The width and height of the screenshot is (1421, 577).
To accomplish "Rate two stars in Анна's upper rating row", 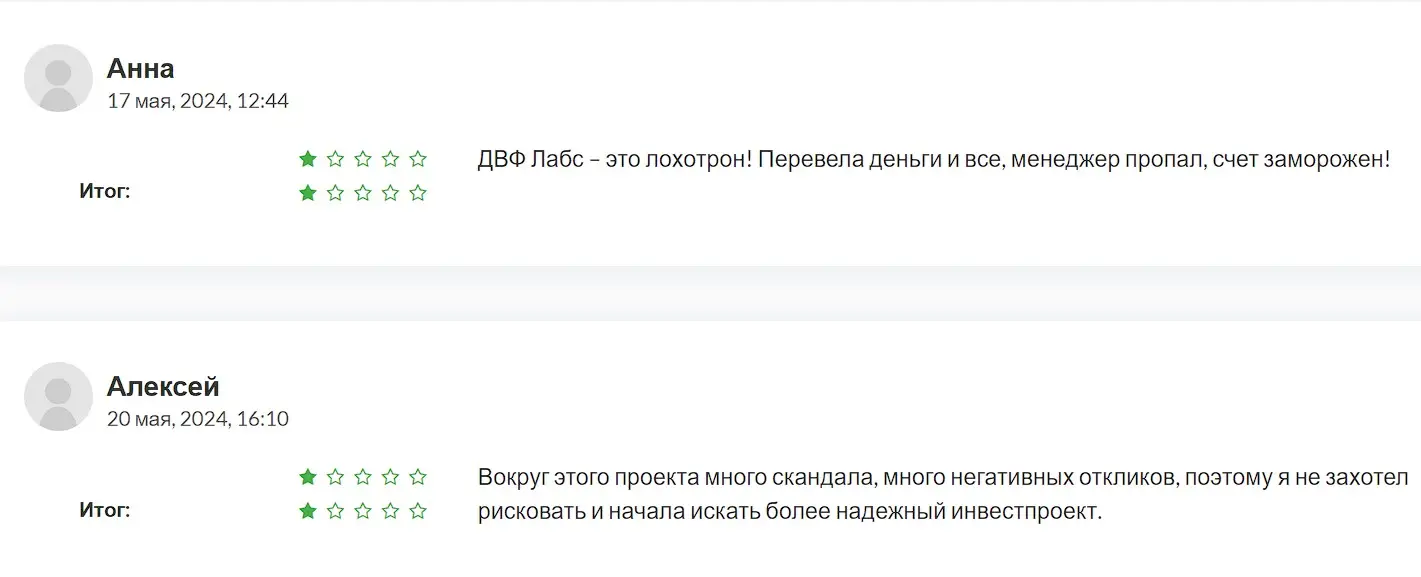I will point(335,157).
